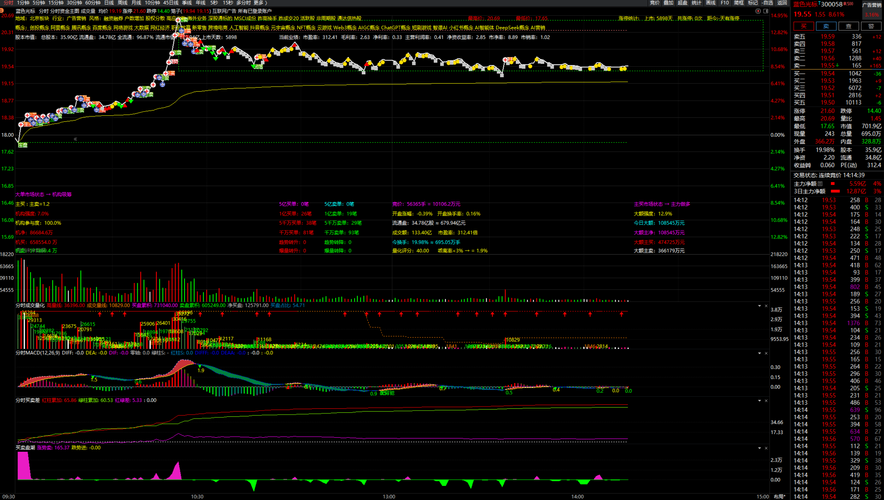Screen dimensions: 884x500
Task: Select the 卖五 19.59 order row
Action: (837, 37)
